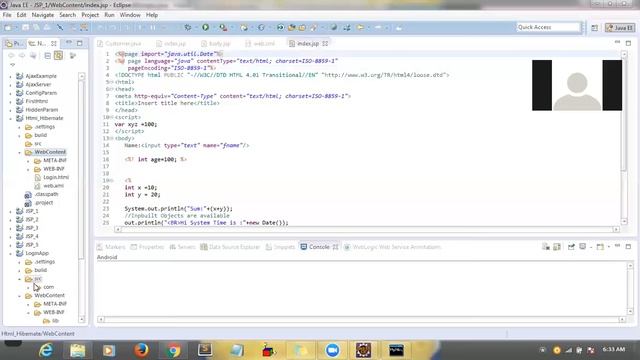Collapse the LoginApp project
This screenshot has width=640, height=360.
tap(11, 253)
